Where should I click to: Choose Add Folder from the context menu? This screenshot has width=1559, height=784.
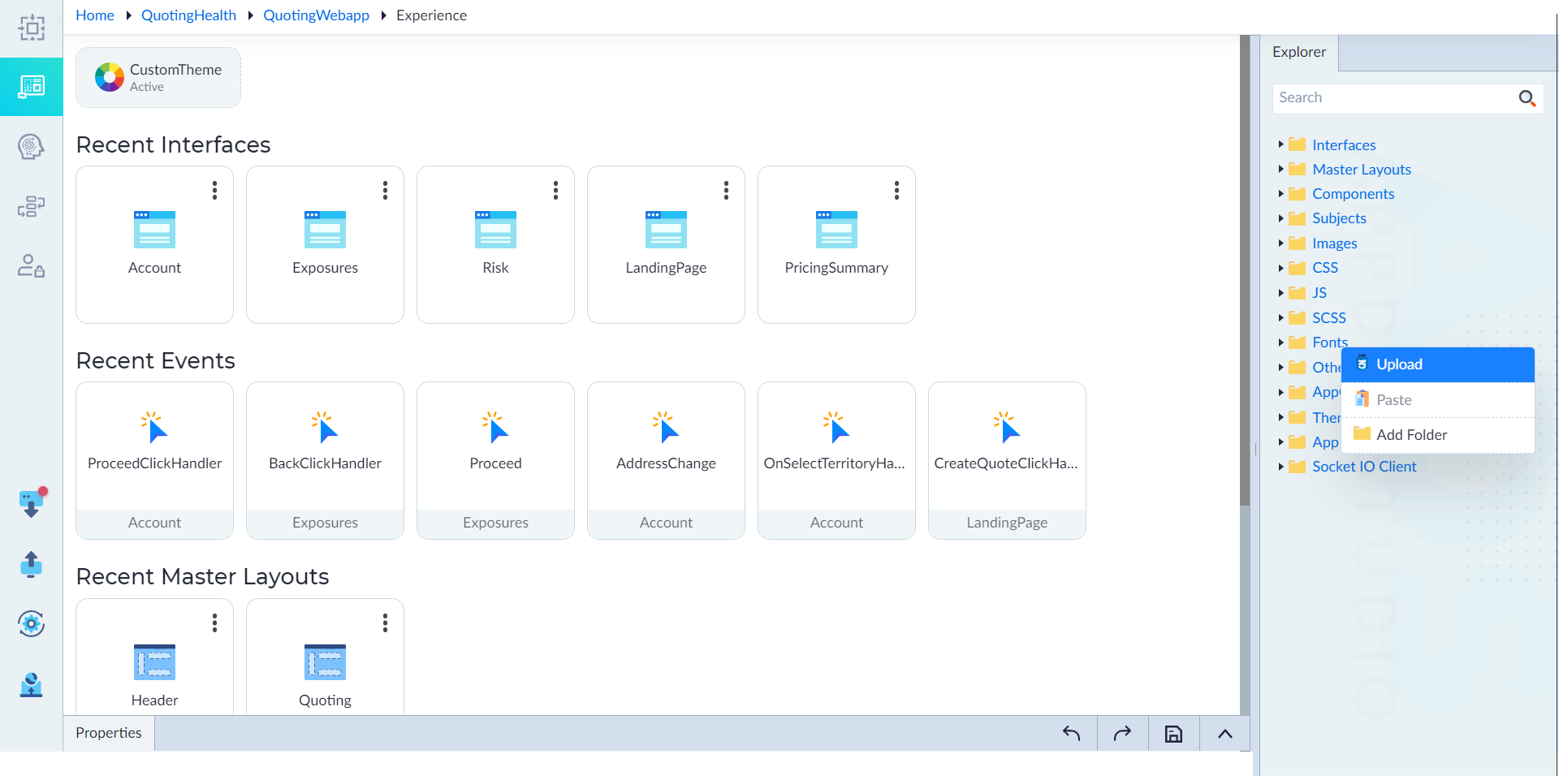(1438, 435)
